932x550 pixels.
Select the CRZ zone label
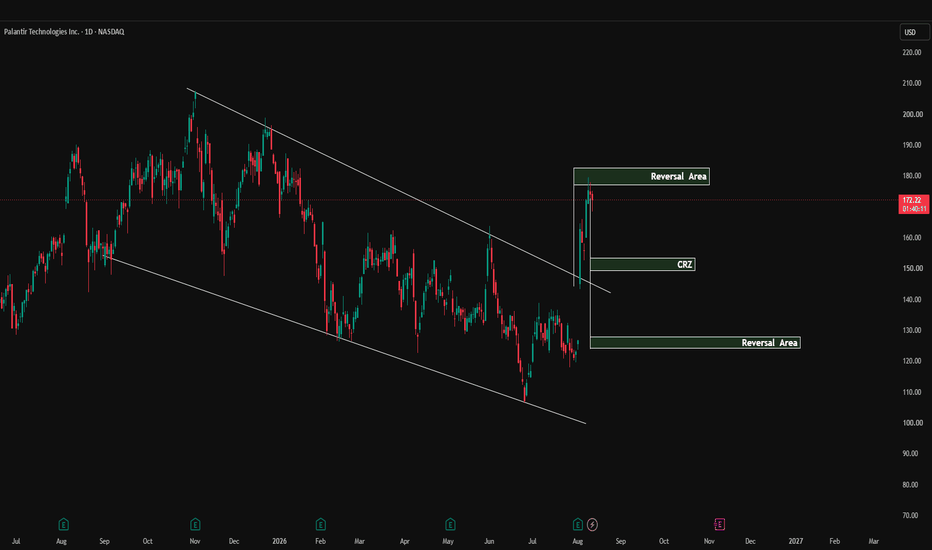click(685, 265)
